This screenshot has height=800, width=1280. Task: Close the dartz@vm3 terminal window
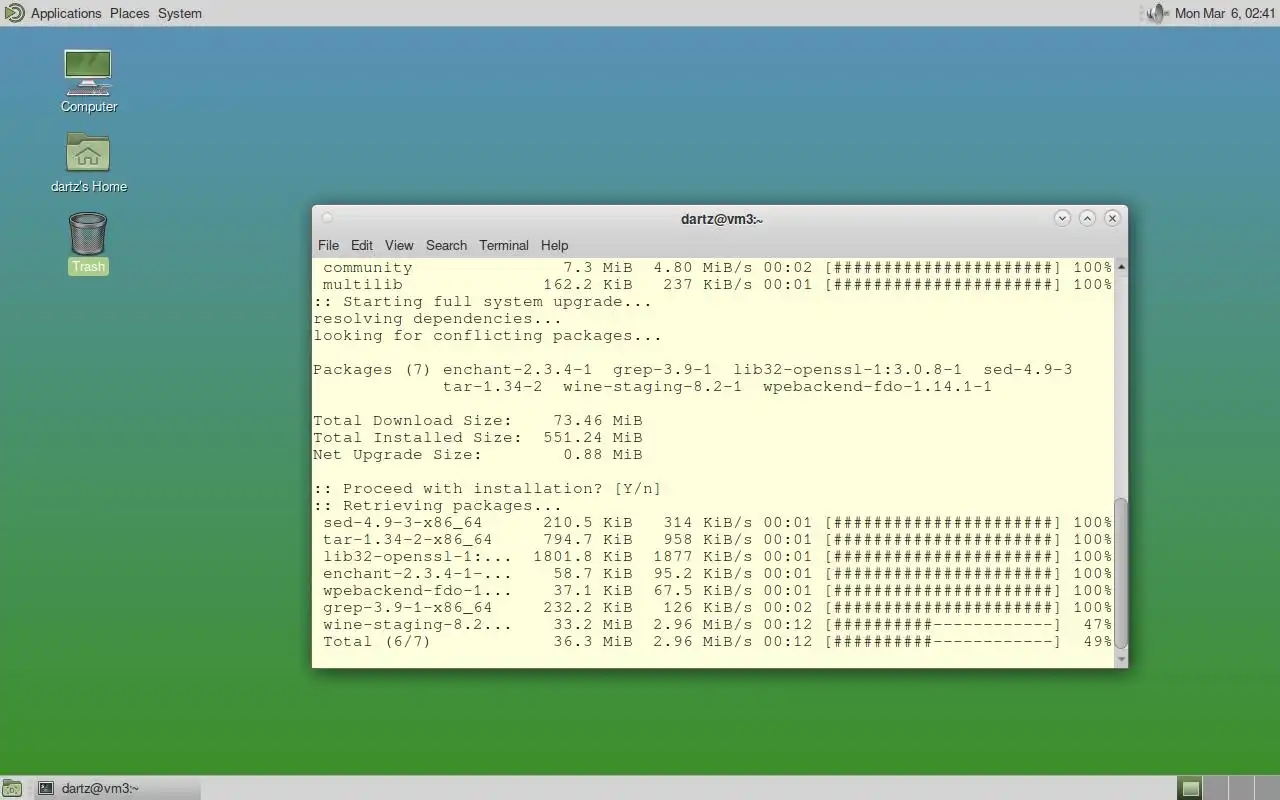tap(1112, 218)
